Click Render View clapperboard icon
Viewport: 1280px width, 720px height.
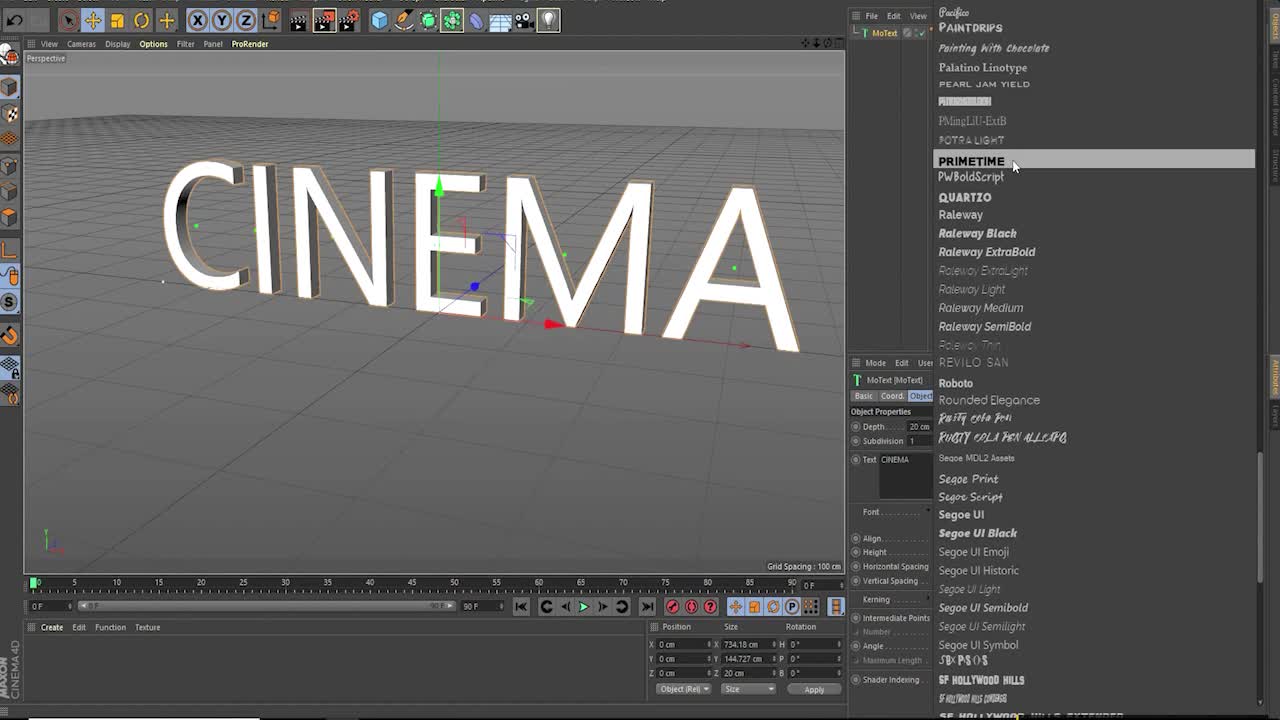coord(298,20)
